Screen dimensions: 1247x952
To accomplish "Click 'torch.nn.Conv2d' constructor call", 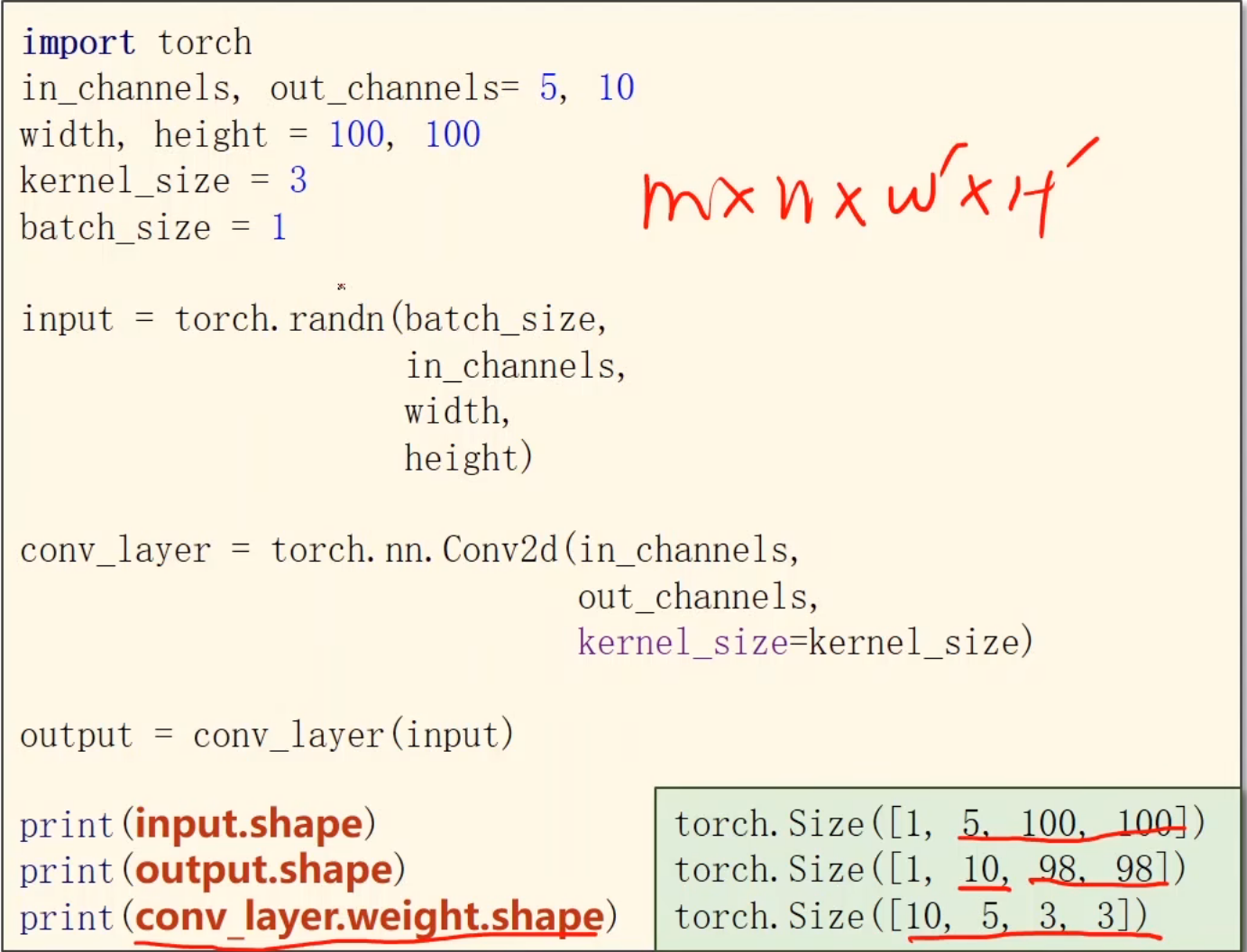I will coord(415,550).
